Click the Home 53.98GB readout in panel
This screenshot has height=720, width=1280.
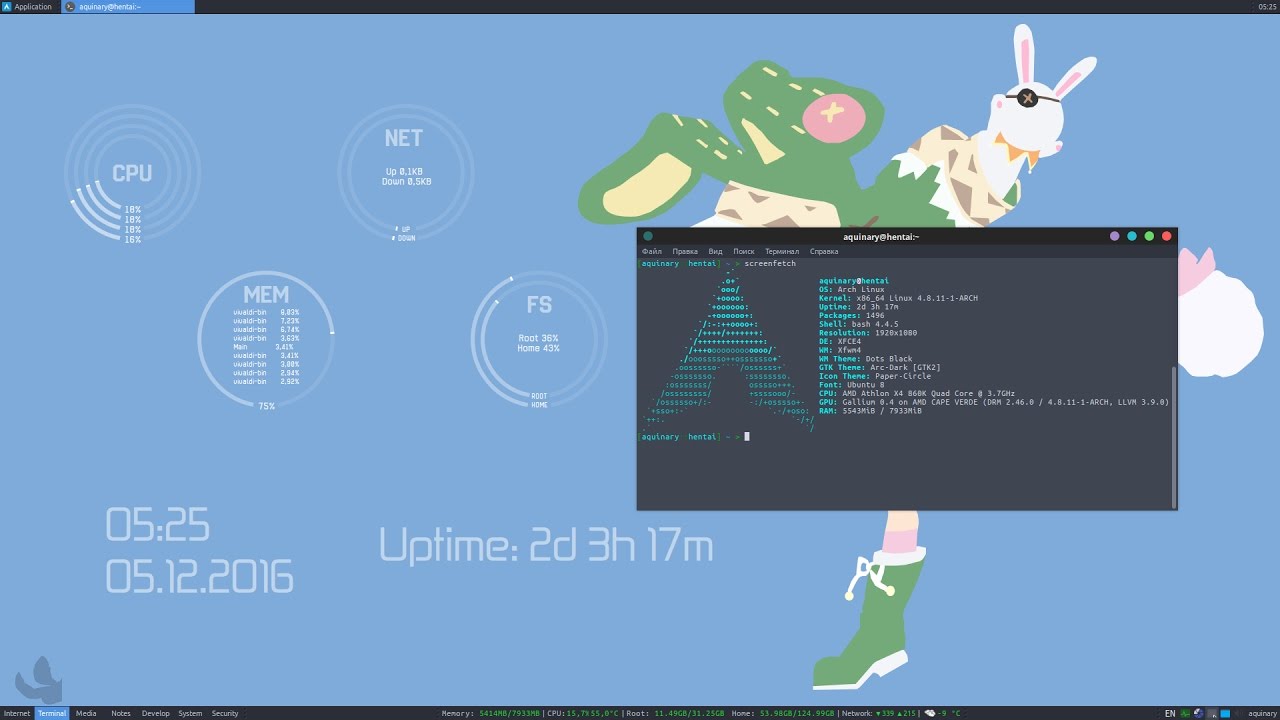click(x=783, y=713)
